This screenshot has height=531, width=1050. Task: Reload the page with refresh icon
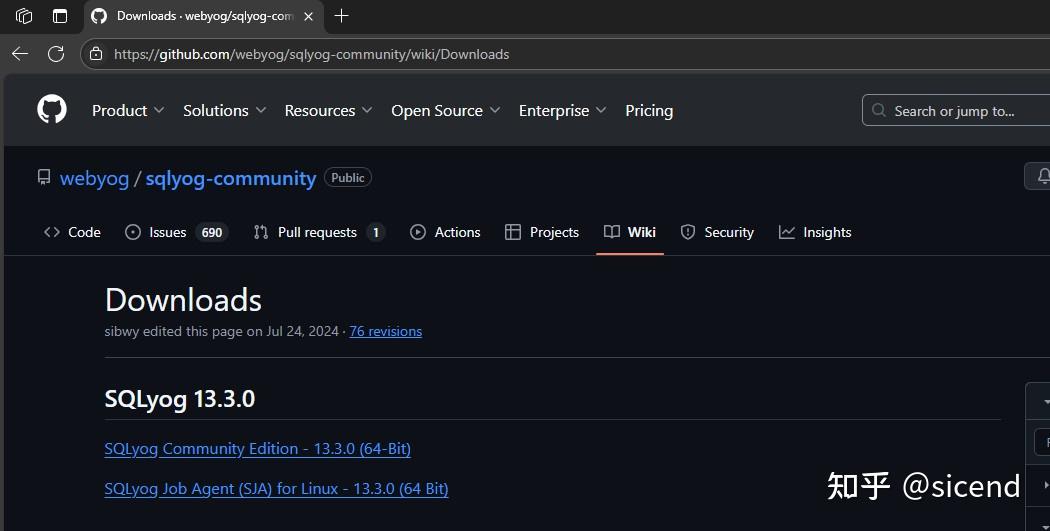tap(56, 54)
